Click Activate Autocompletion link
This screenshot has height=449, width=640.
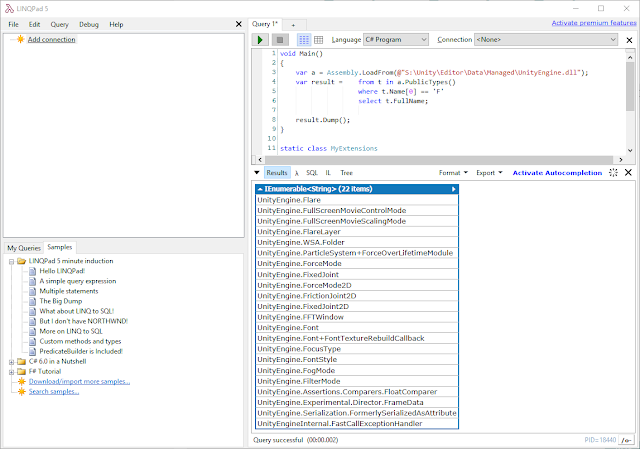click(557, 173)
